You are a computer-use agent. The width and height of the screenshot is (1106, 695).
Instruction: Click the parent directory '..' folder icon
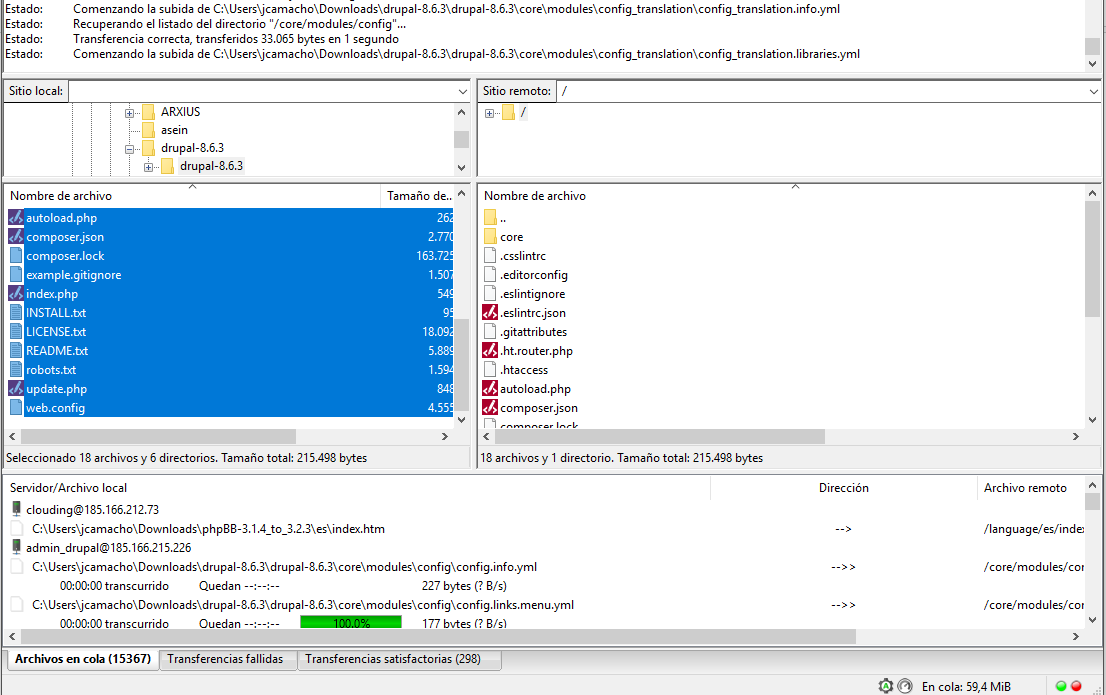pos(490,217)
